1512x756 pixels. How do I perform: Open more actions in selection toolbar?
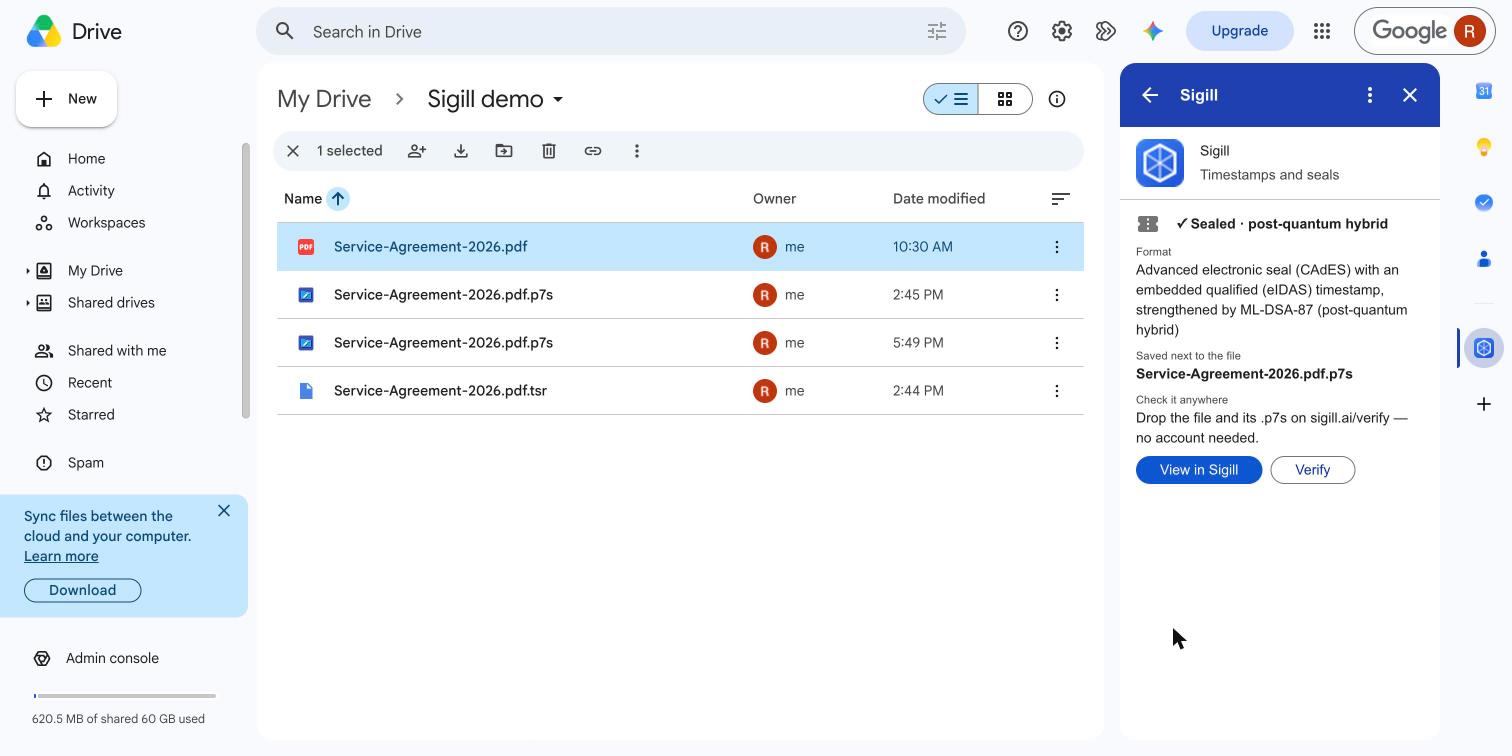tap(637, 151)
